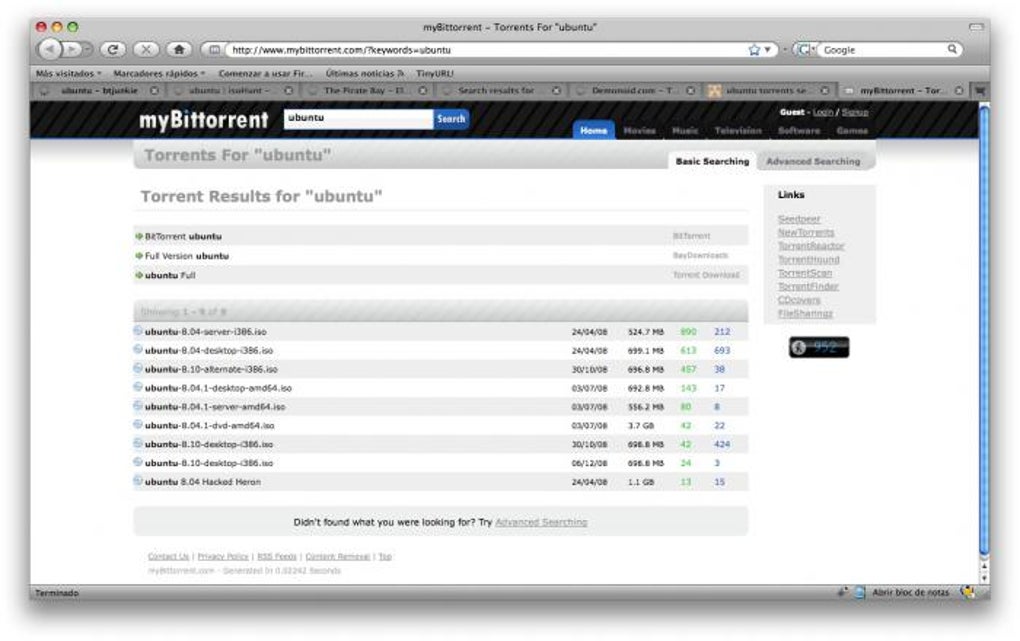Screen dimensions: 1020x641
Task: Click the 952 visitor counter badge
Action: coord(819,348)
